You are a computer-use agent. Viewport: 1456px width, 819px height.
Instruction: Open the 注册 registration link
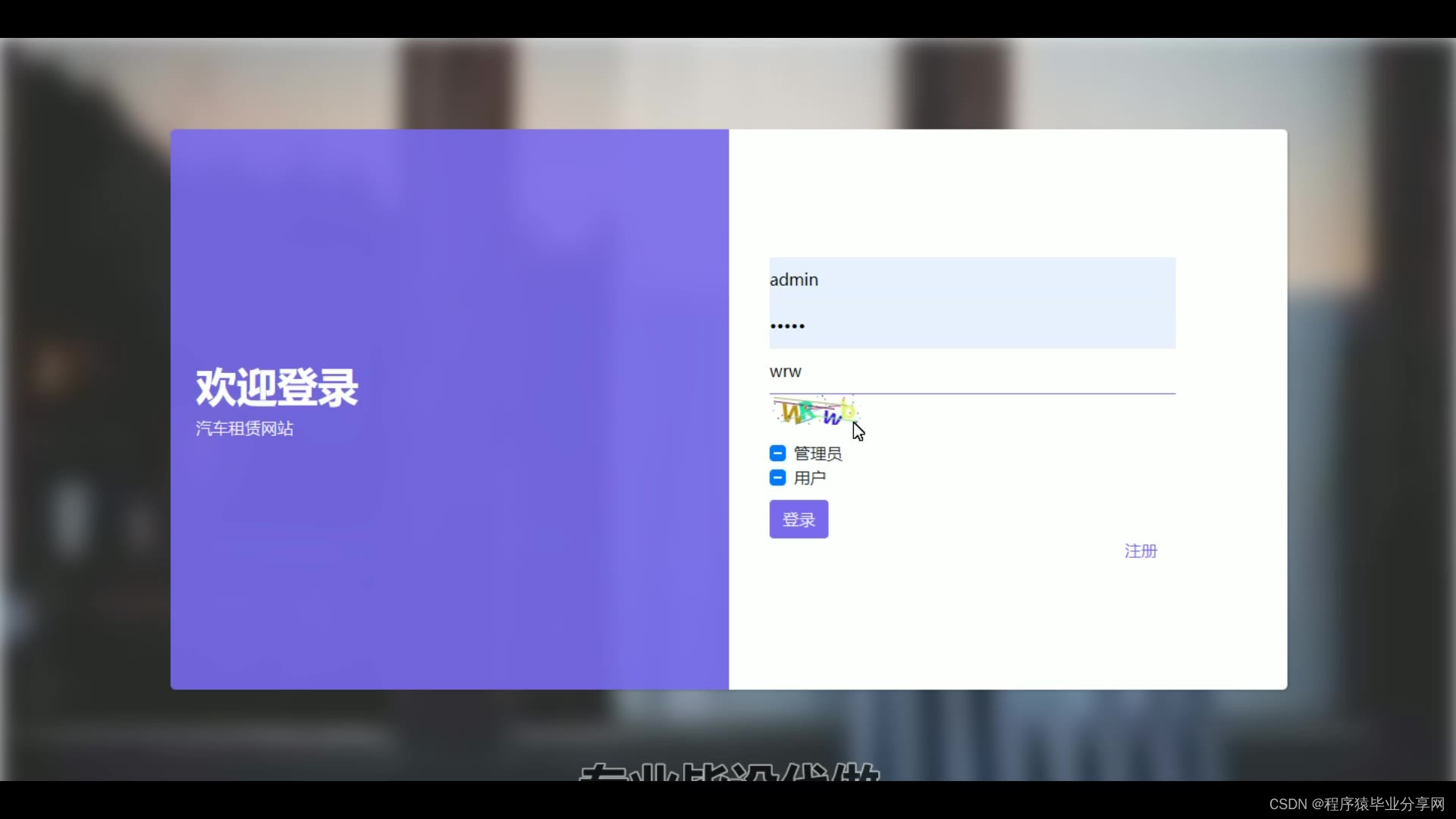pos(1140,551)
